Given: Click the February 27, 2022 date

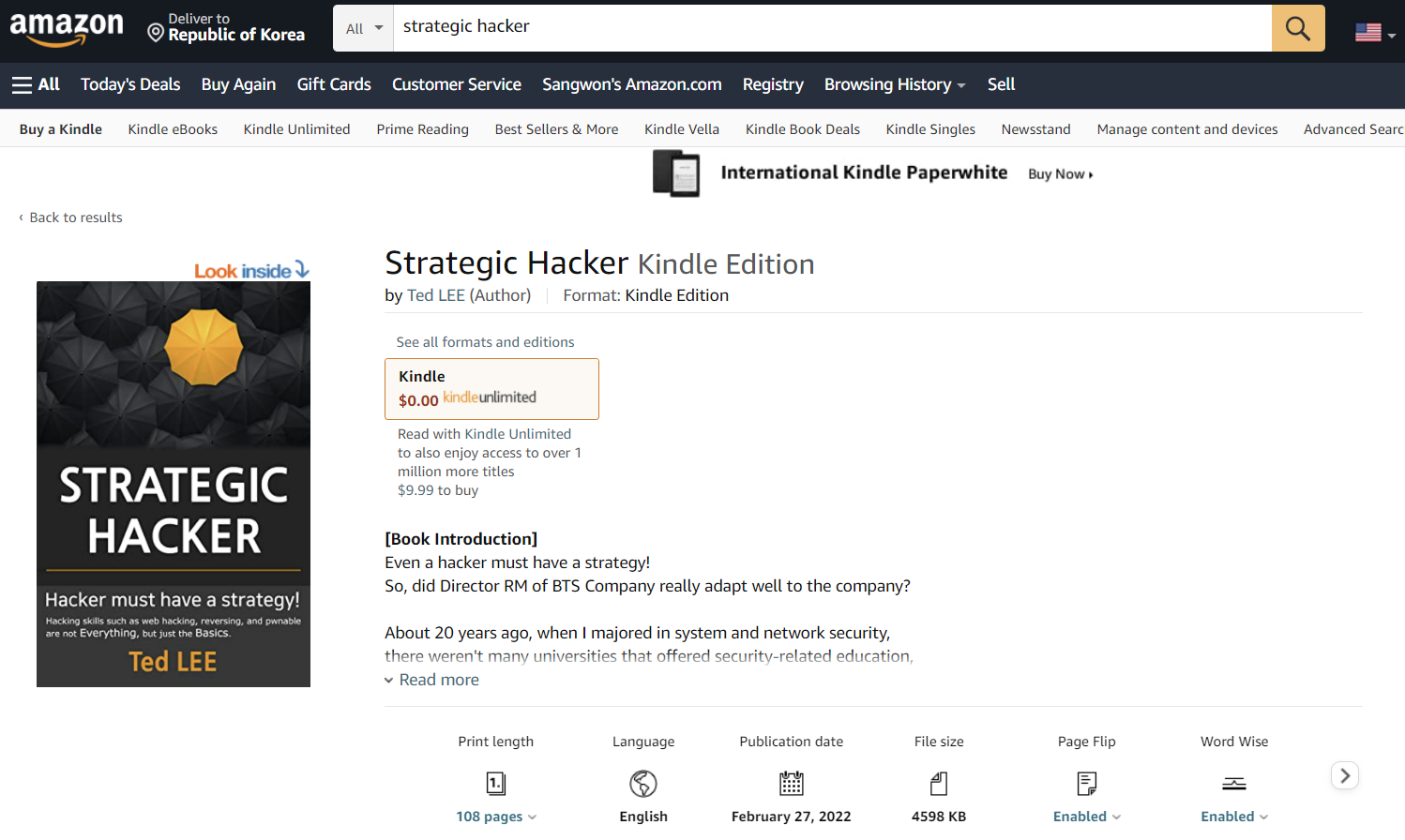Looking at the screenshot, I should pos(792,817).
